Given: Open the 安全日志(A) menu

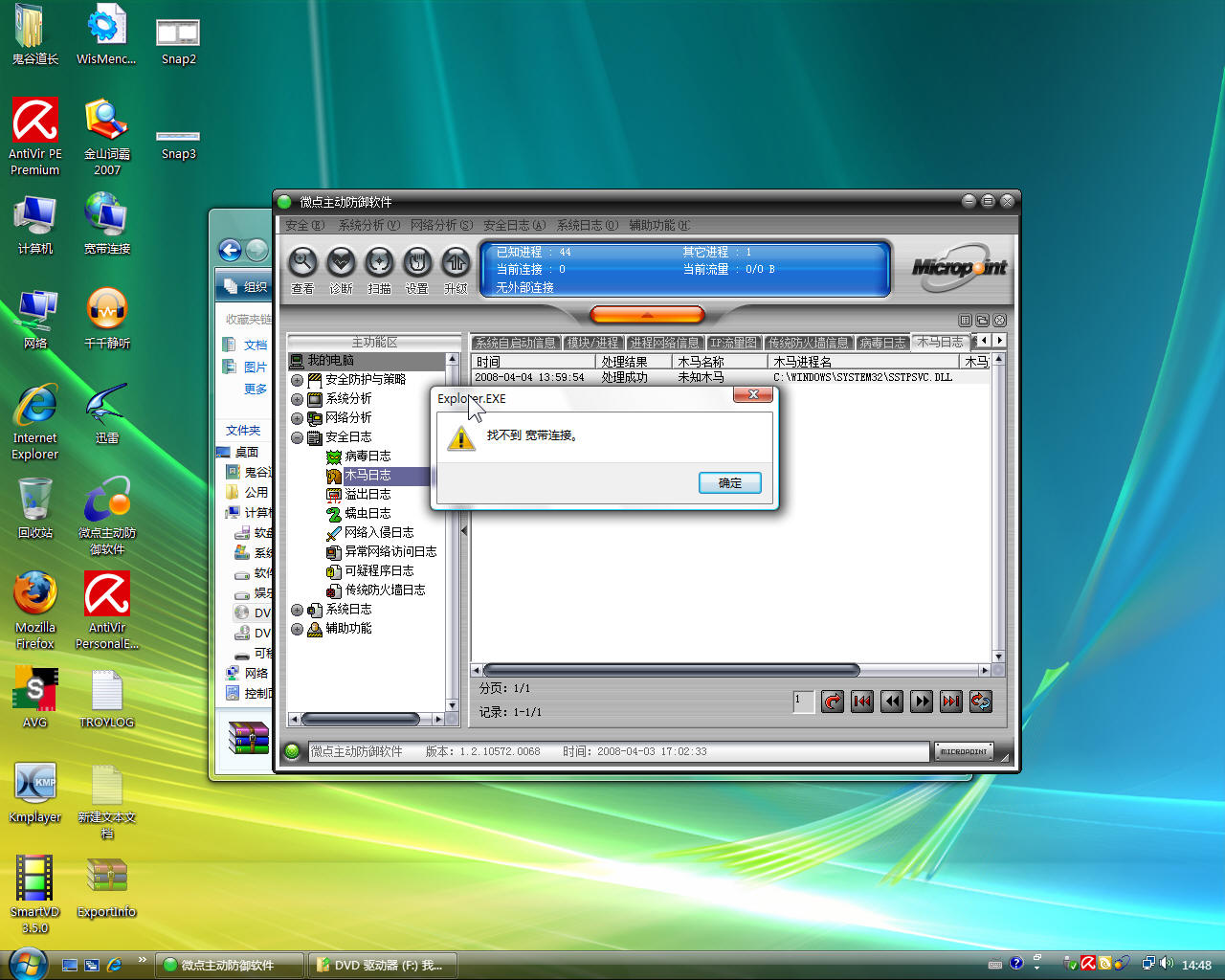Looking at the screenshot, I should point(514,225).
